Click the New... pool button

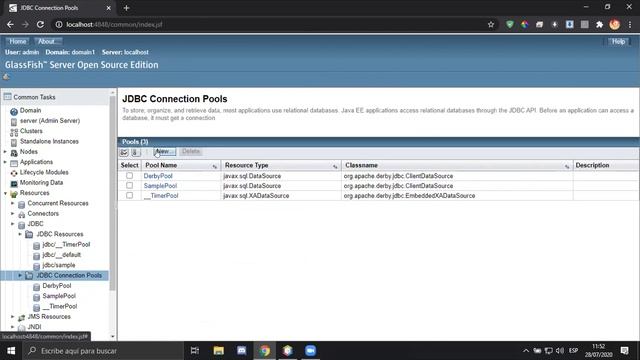click(165, 152)
